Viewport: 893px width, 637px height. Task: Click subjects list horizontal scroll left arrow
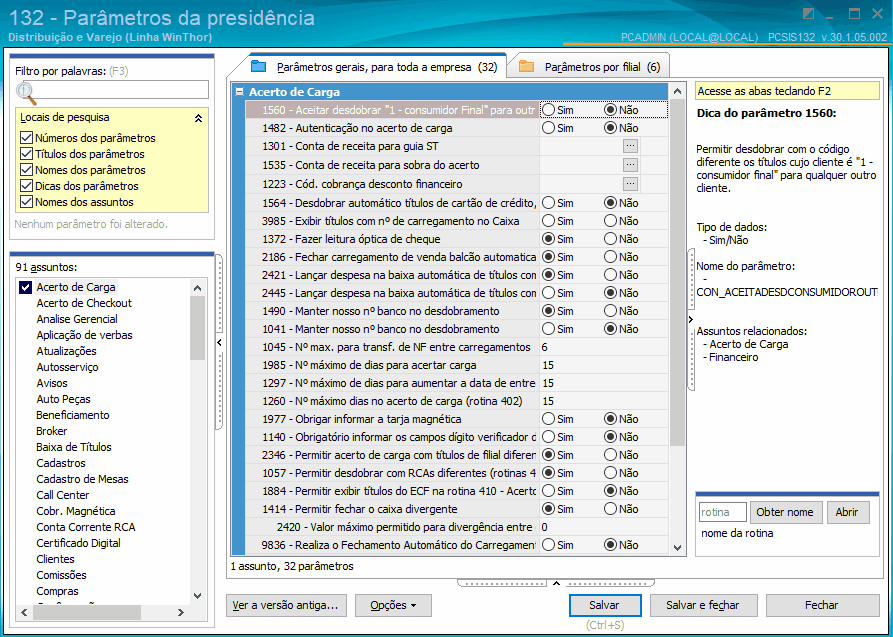point(24,612)
